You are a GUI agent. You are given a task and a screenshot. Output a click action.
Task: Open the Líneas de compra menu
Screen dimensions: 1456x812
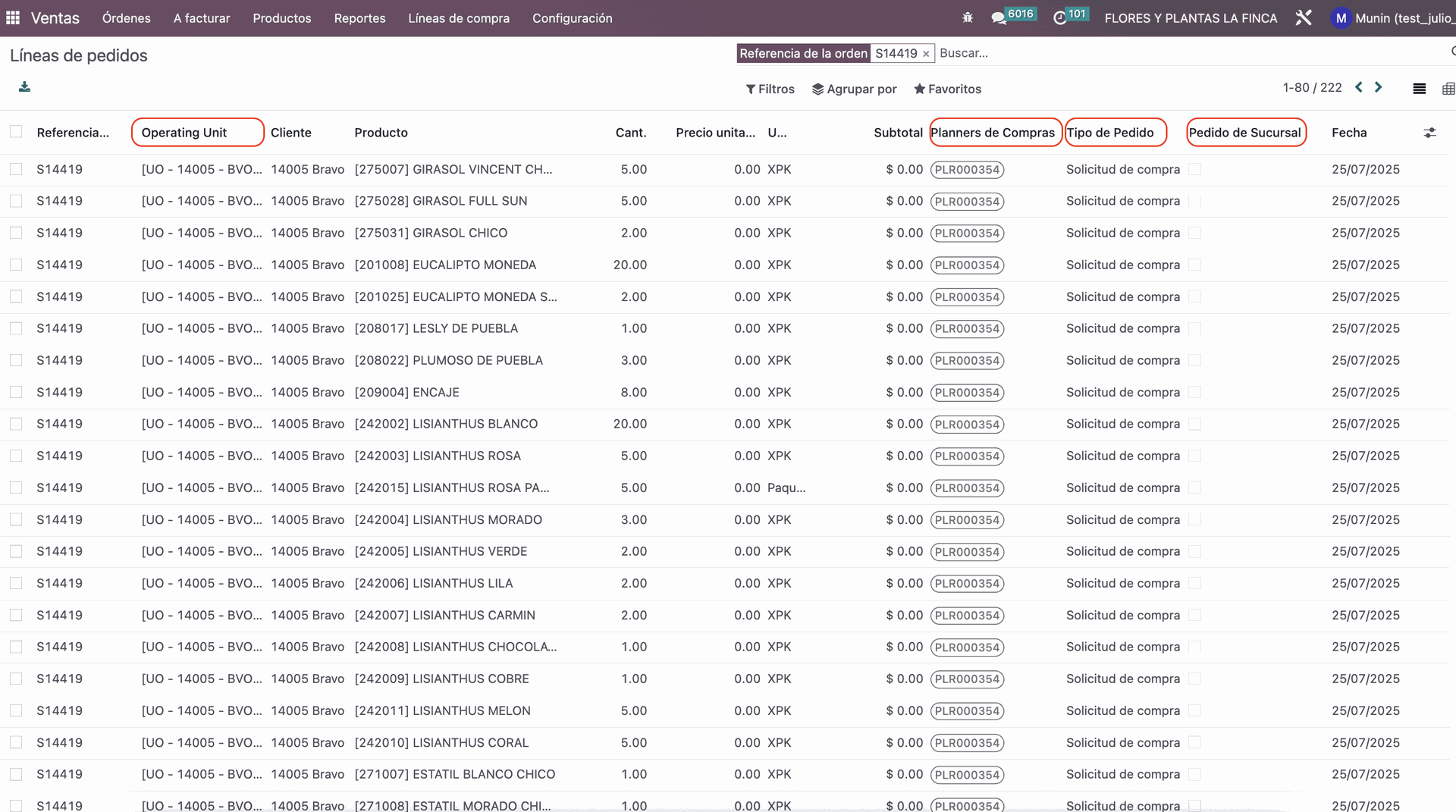point(459,18)
